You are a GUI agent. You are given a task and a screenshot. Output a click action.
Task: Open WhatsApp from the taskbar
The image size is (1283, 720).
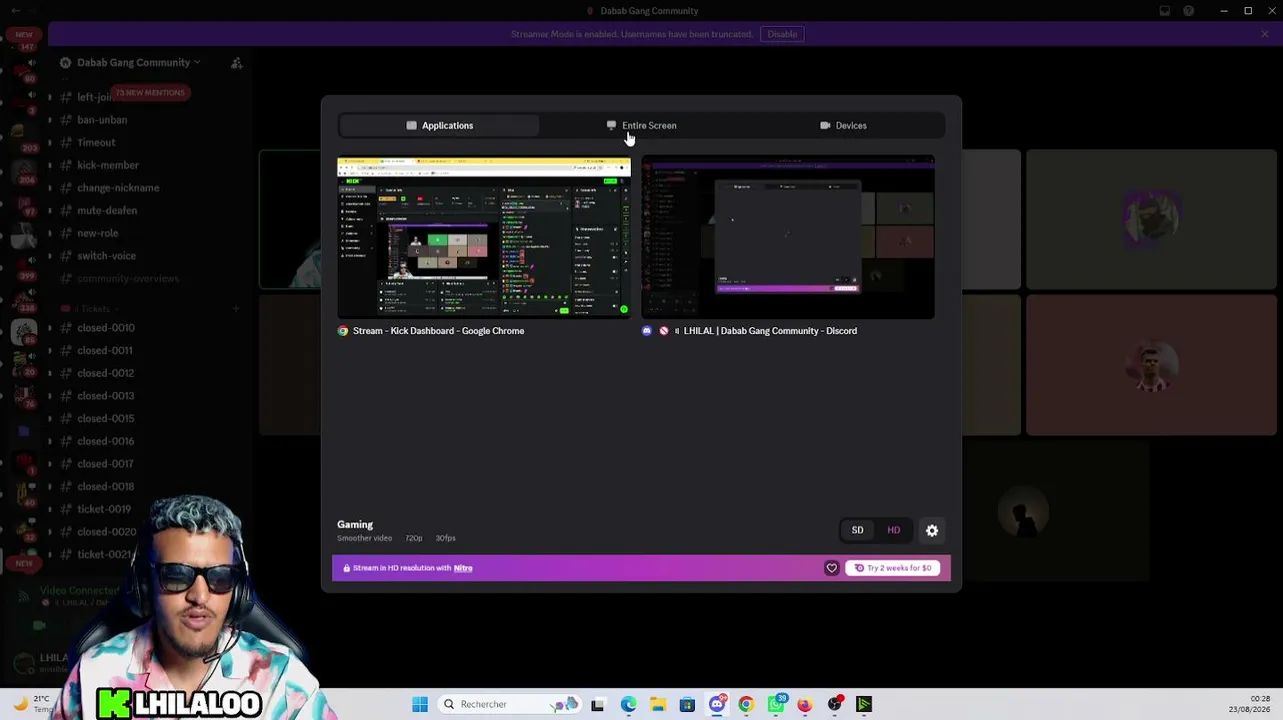[776, 704]
